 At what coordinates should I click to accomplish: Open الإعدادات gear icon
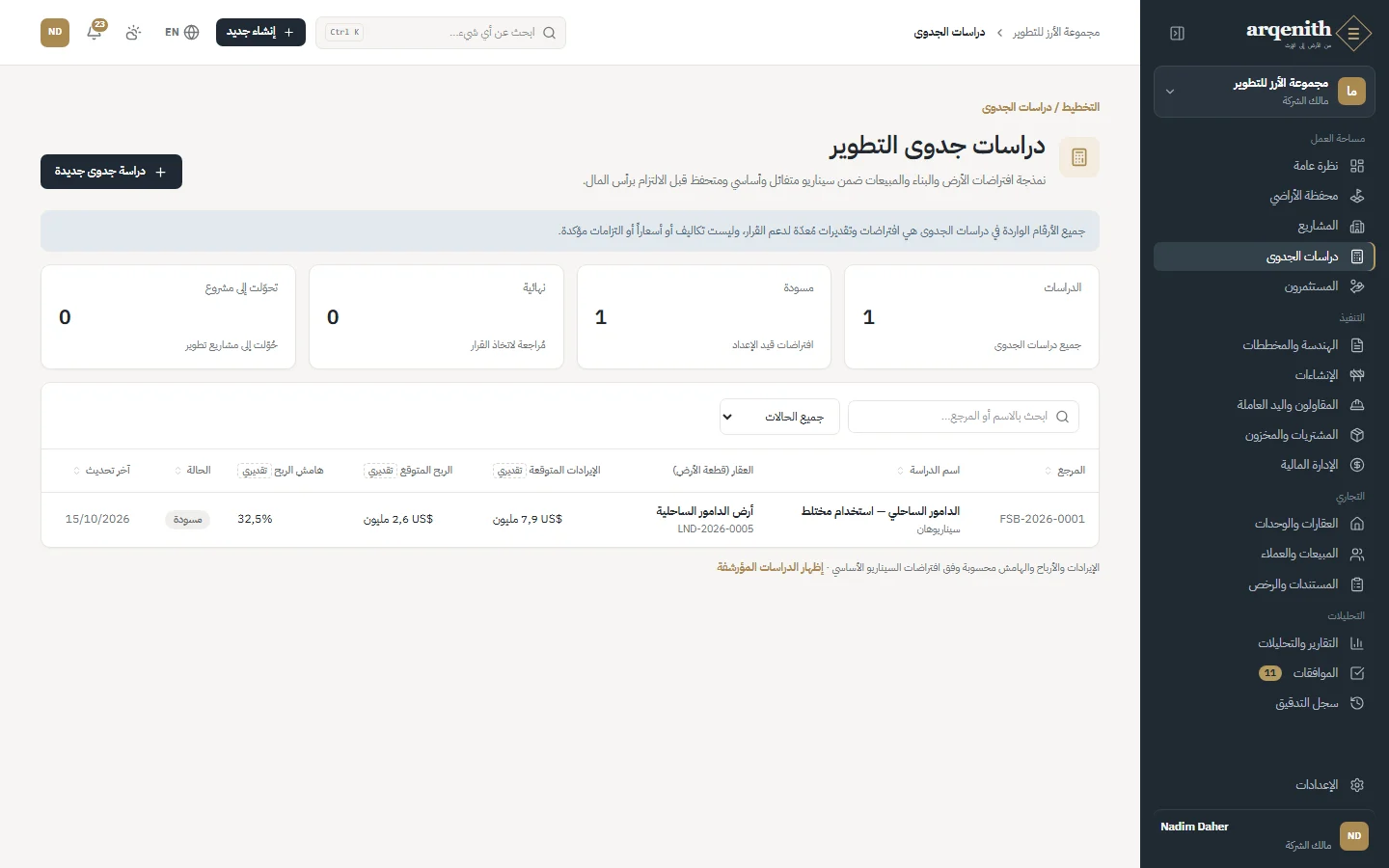[1357, 785]
